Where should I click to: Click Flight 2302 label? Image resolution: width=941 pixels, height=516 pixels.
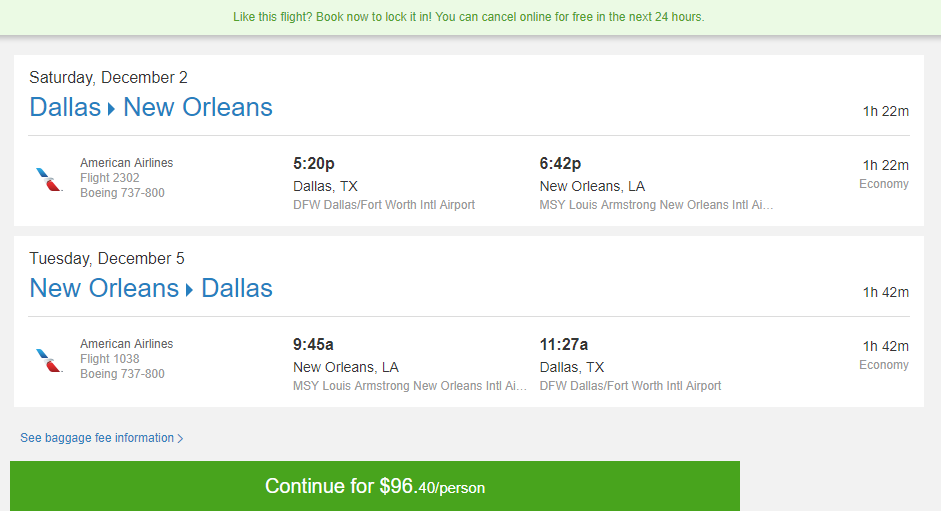tap(110, 178)
